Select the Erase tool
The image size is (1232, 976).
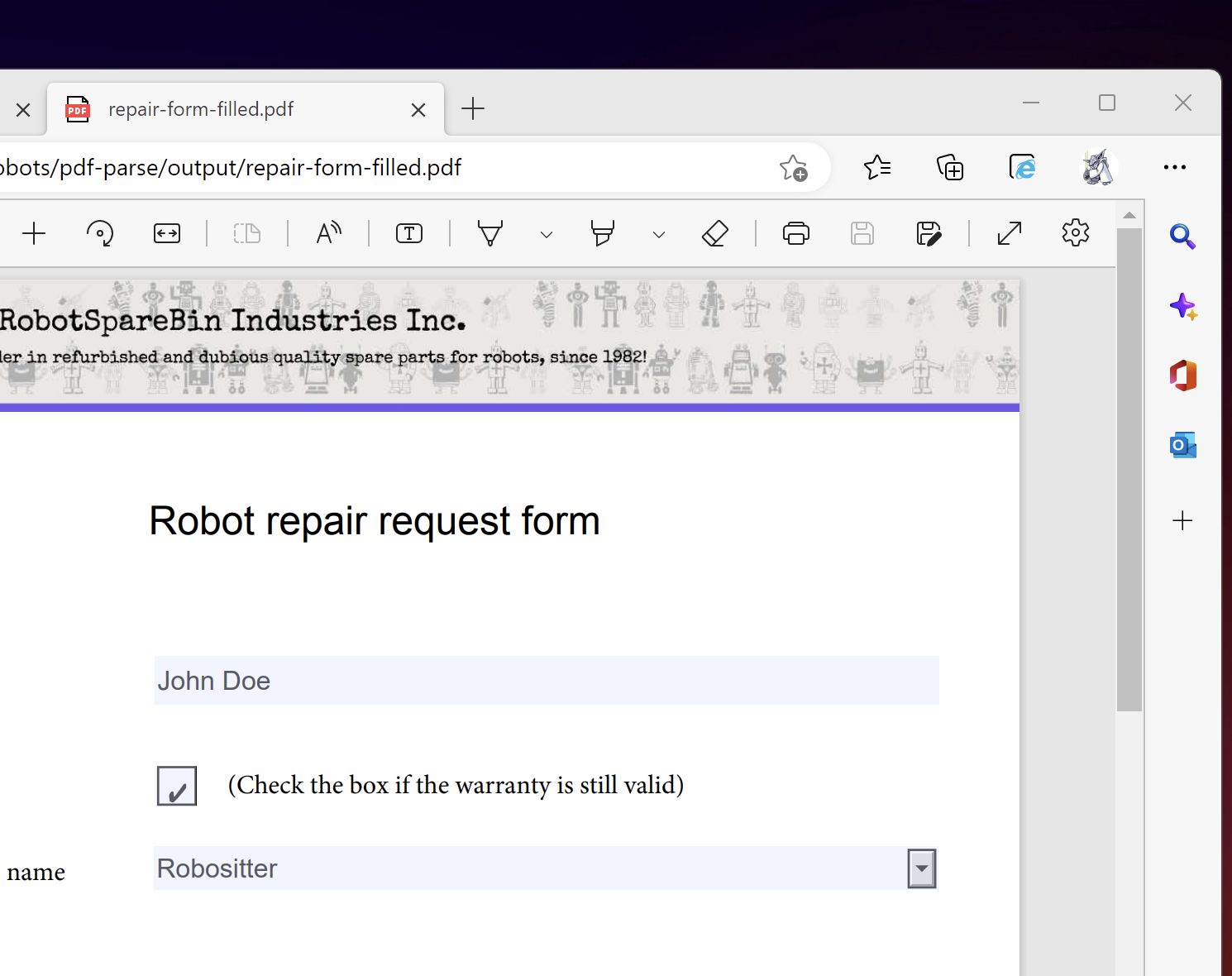click(x=715, y=233)
